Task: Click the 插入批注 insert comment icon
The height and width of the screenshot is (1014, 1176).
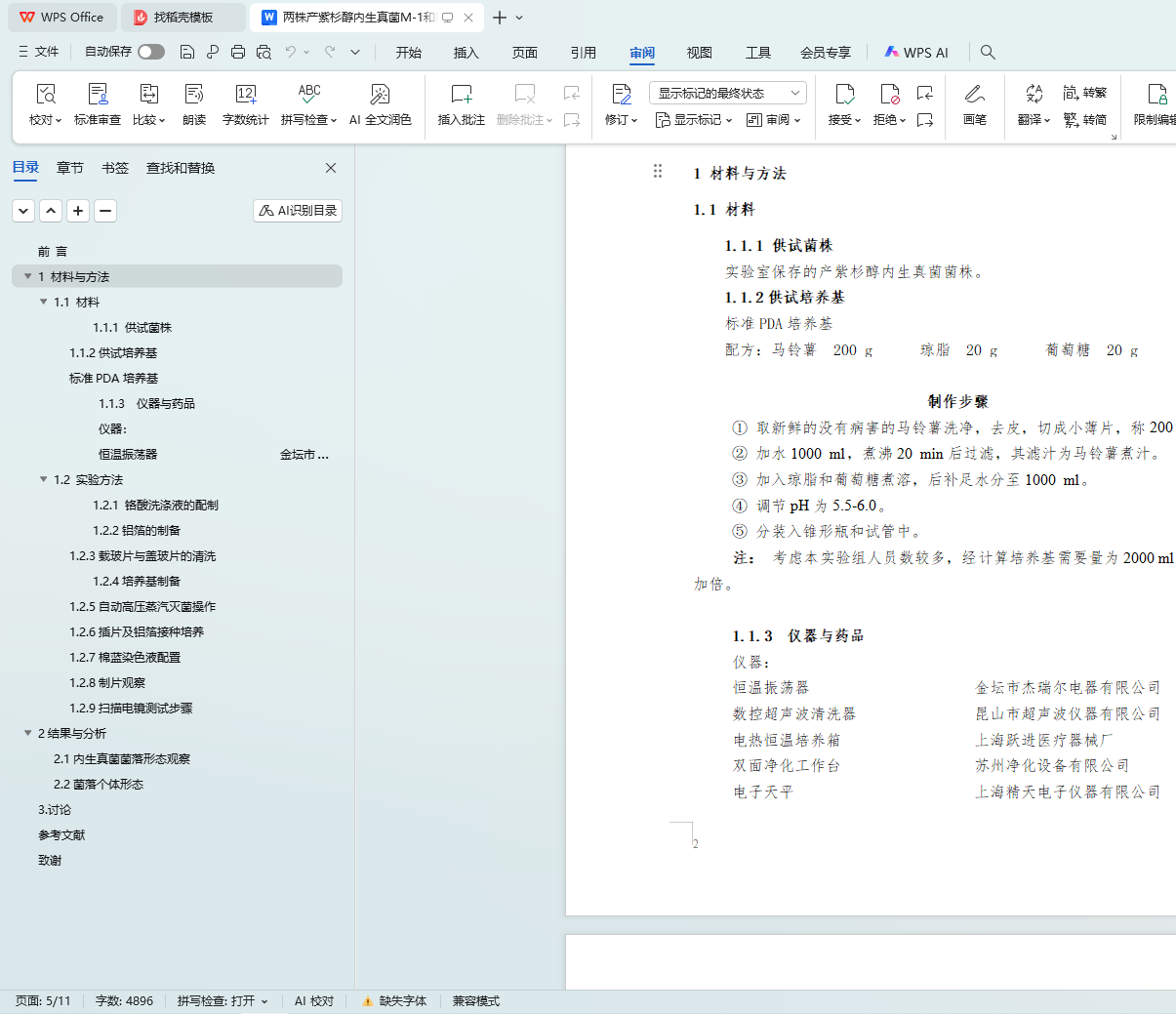Action: [x=461, y=95]
